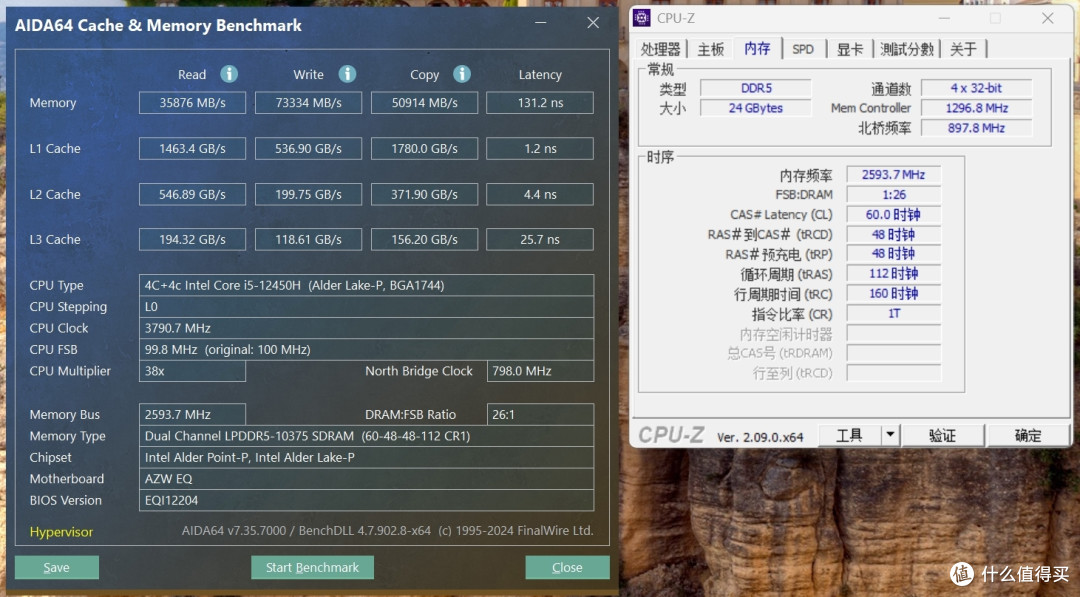This screenshot has height=597, width=1080.
Task: Select the 内存 tab in CPU-Z
Action: [x=757, y=48]
